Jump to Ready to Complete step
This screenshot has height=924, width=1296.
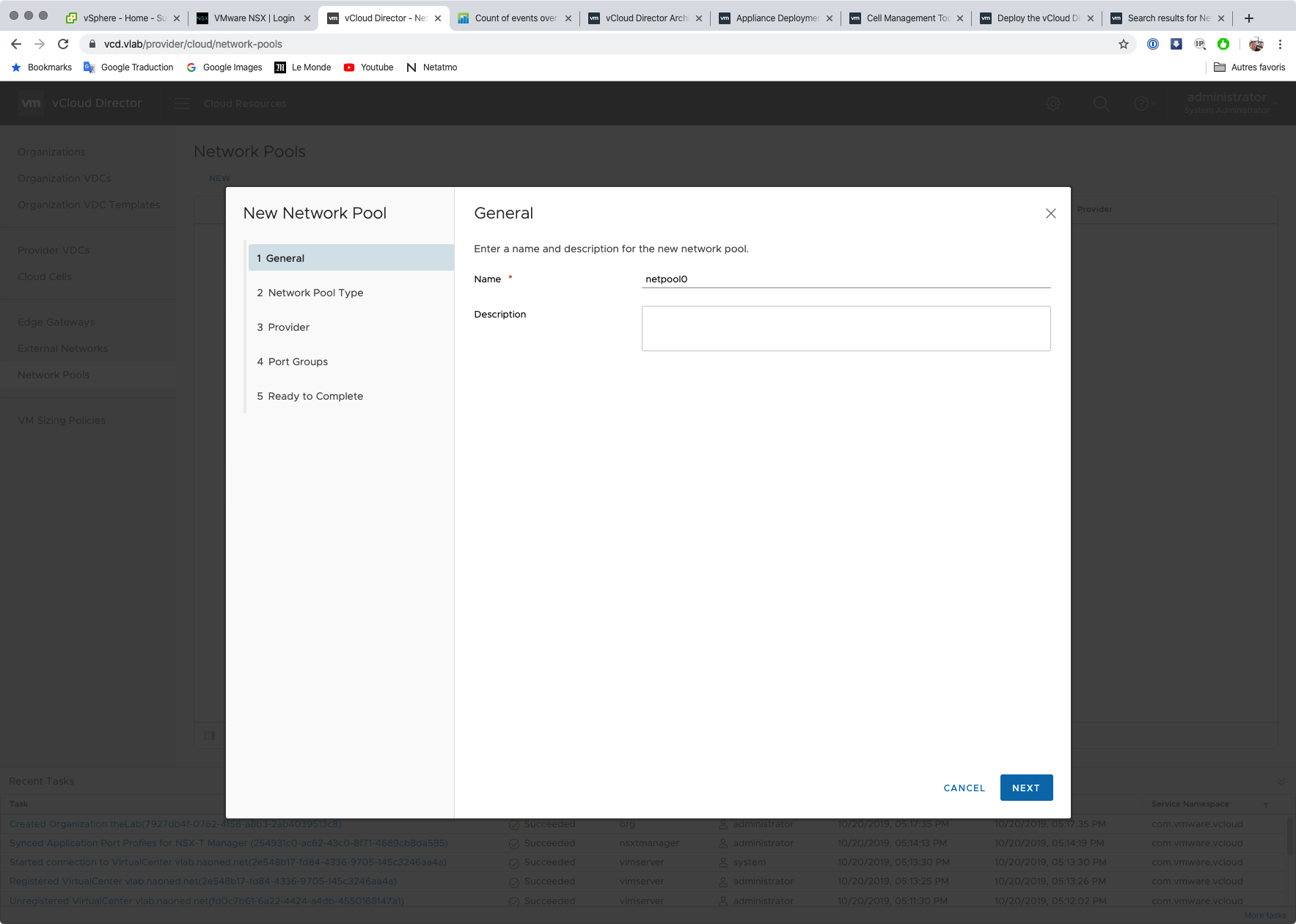(315, 396)
